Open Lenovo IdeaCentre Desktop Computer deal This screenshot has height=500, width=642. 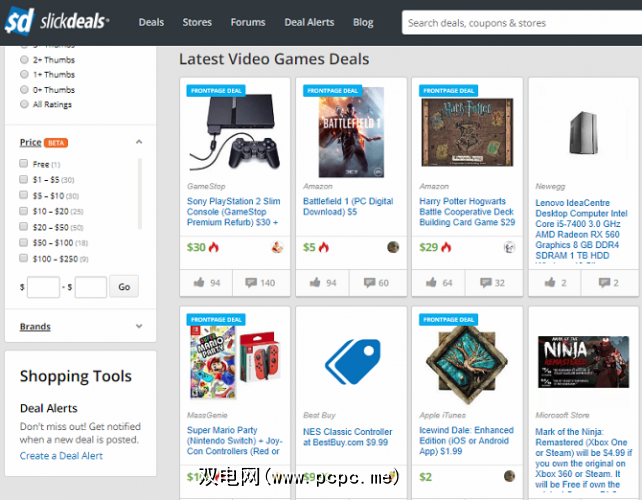tap(581, 229)
